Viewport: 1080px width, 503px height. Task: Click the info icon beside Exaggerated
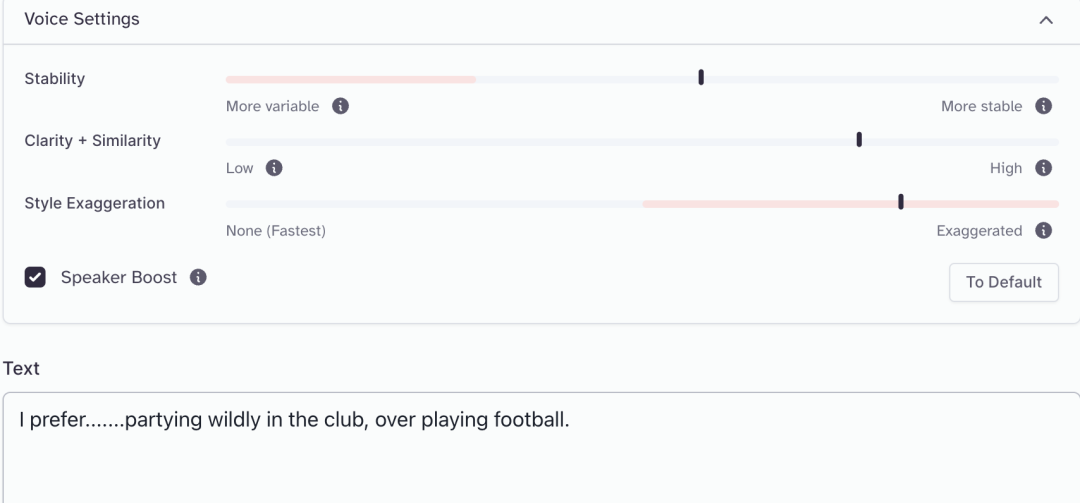pyautogui.click(x=1043, y=230)
